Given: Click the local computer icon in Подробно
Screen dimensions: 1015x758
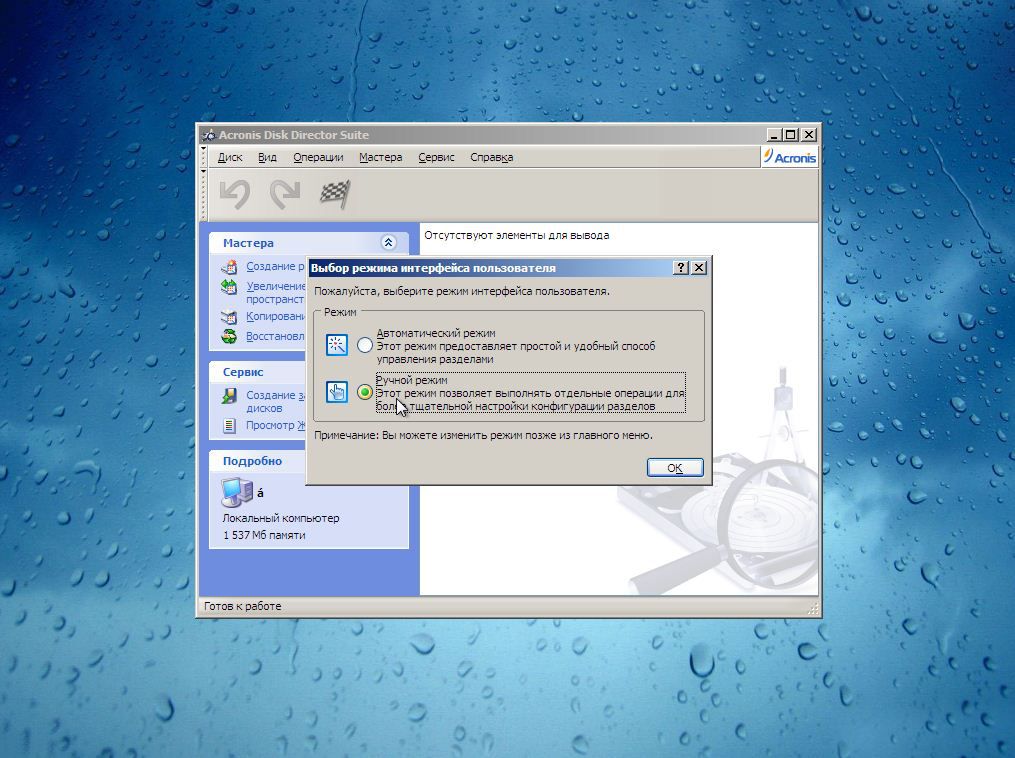Looking at the screenshot, I should click(x=236, y=492).
